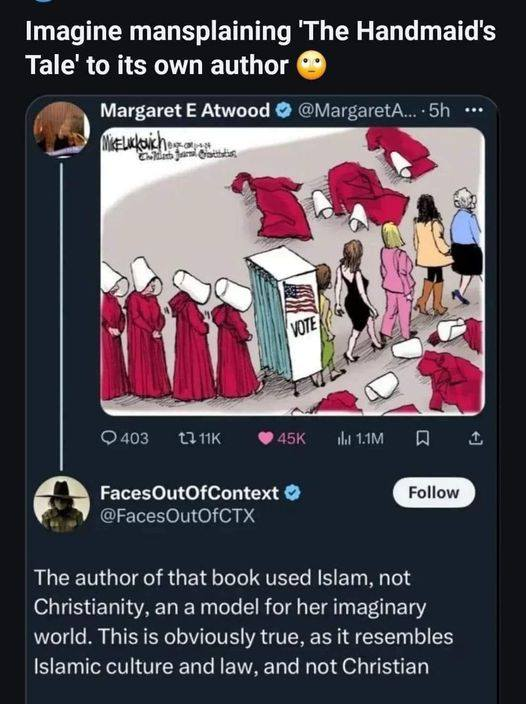Click Margaret Atwood's verified badge
This screenshot has width=526, height=704.
coord(282,110)
